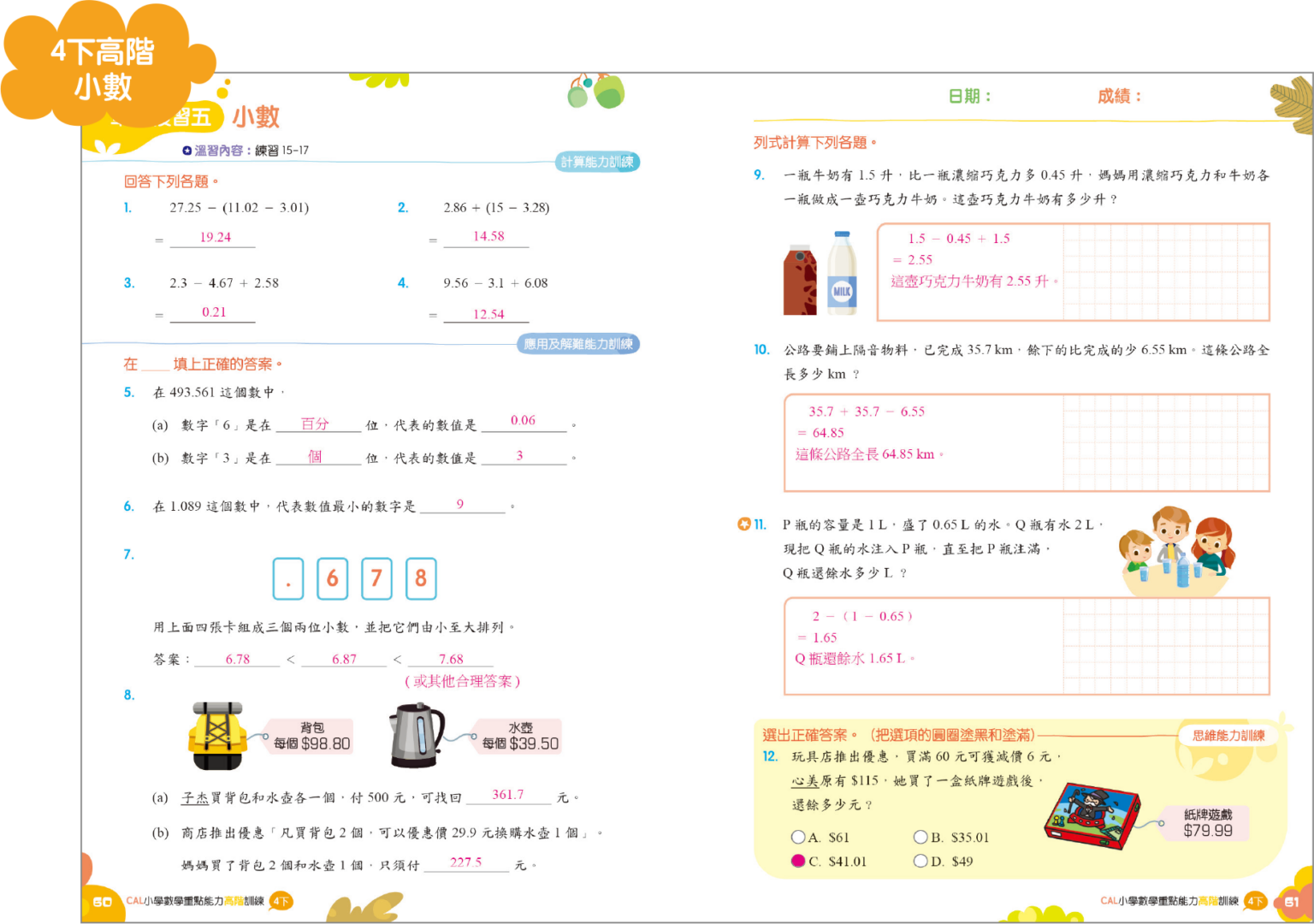Click answer 0.21 for question 3

click(214, 313)
